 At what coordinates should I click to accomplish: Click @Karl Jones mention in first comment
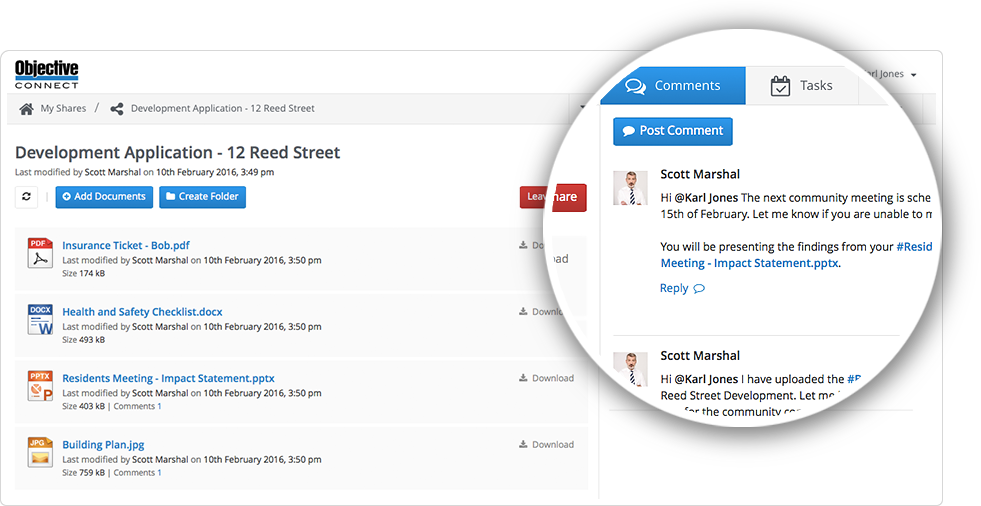click(x=706, y=198)
